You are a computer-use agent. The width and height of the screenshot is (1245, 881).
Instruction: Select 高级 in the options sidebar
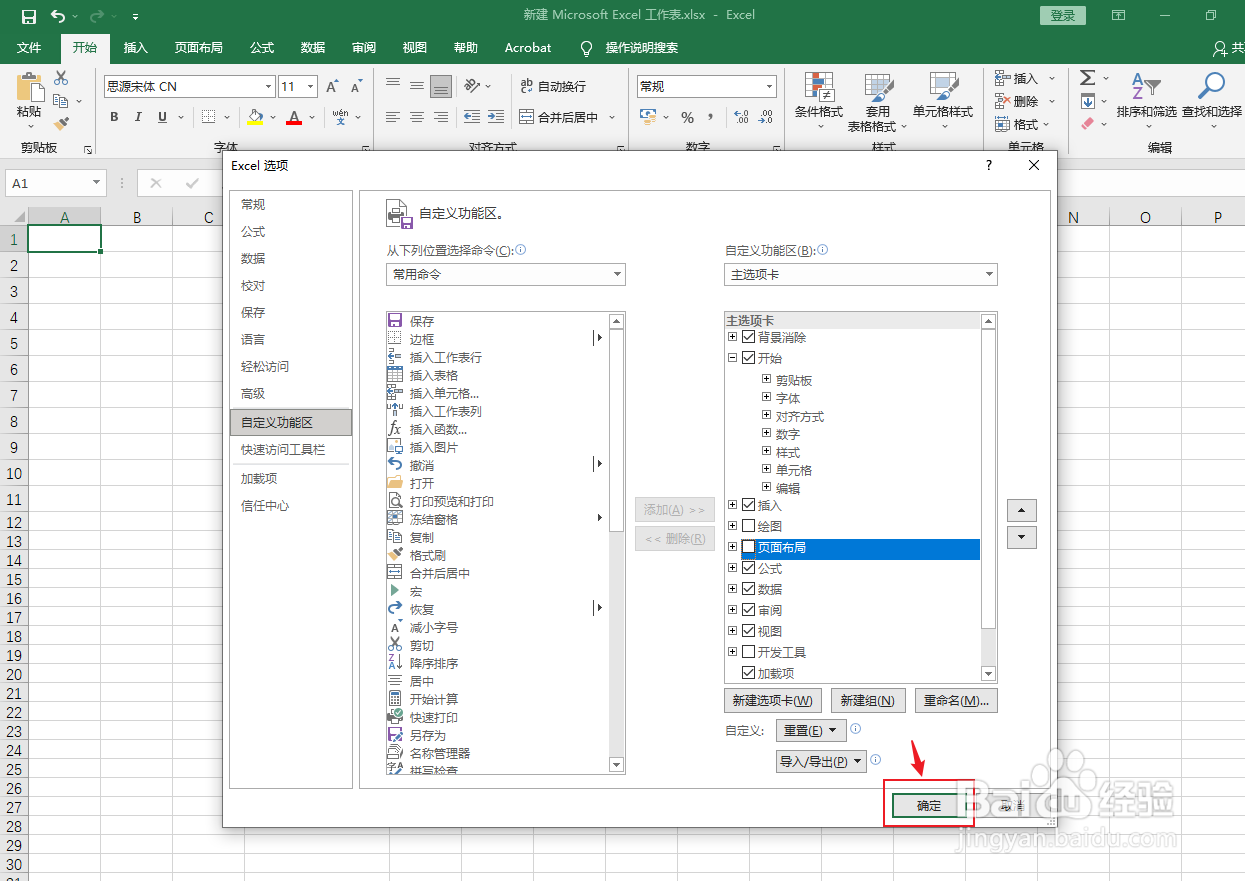291,394
